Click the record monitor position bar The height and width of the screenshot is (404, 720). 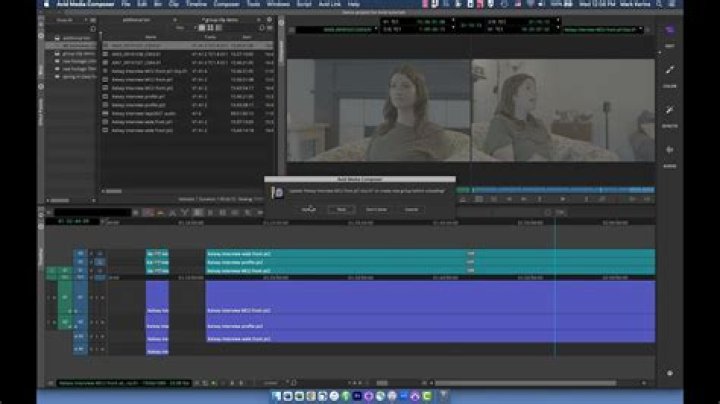click(560, 190)
